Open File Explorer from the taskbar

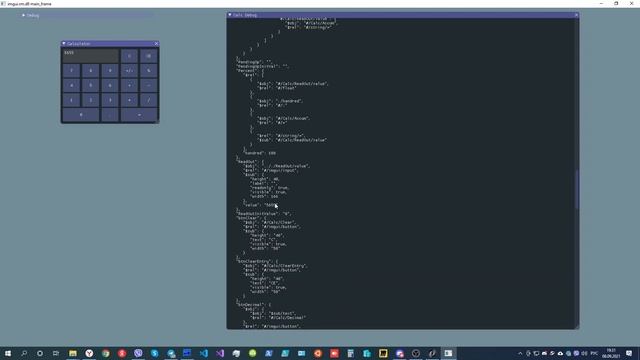point(73,353)
